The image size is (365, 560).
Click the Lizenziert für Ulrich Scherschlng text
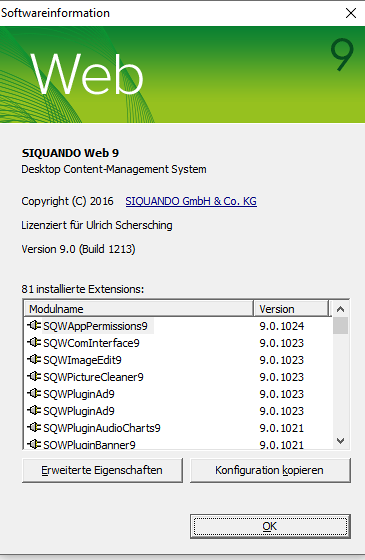tap(97, 225)
